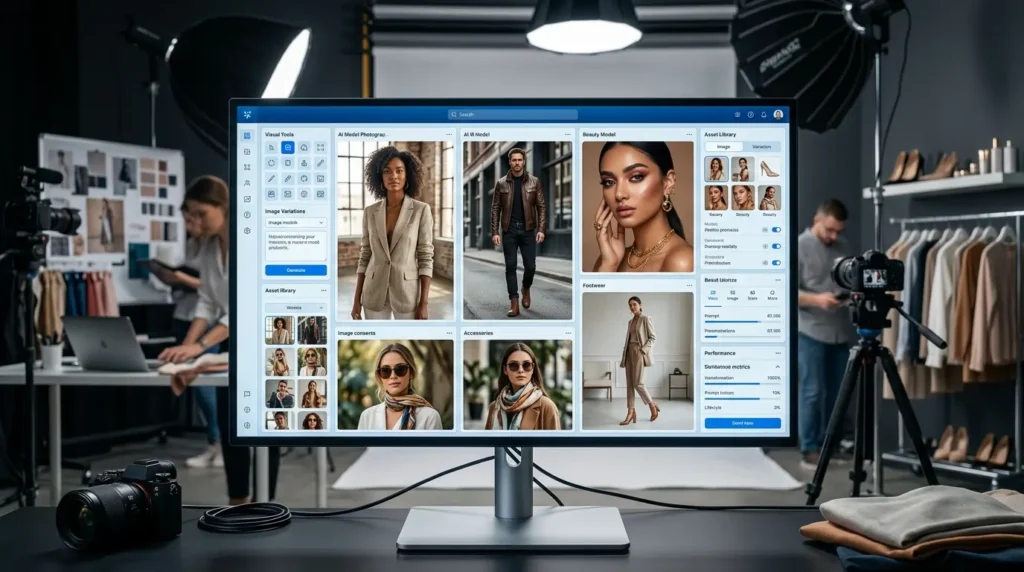Screen dimensions: 1024x572
Task: Toggle the first switch under the right Asset Library thumbnails
Action: (776, 230)
